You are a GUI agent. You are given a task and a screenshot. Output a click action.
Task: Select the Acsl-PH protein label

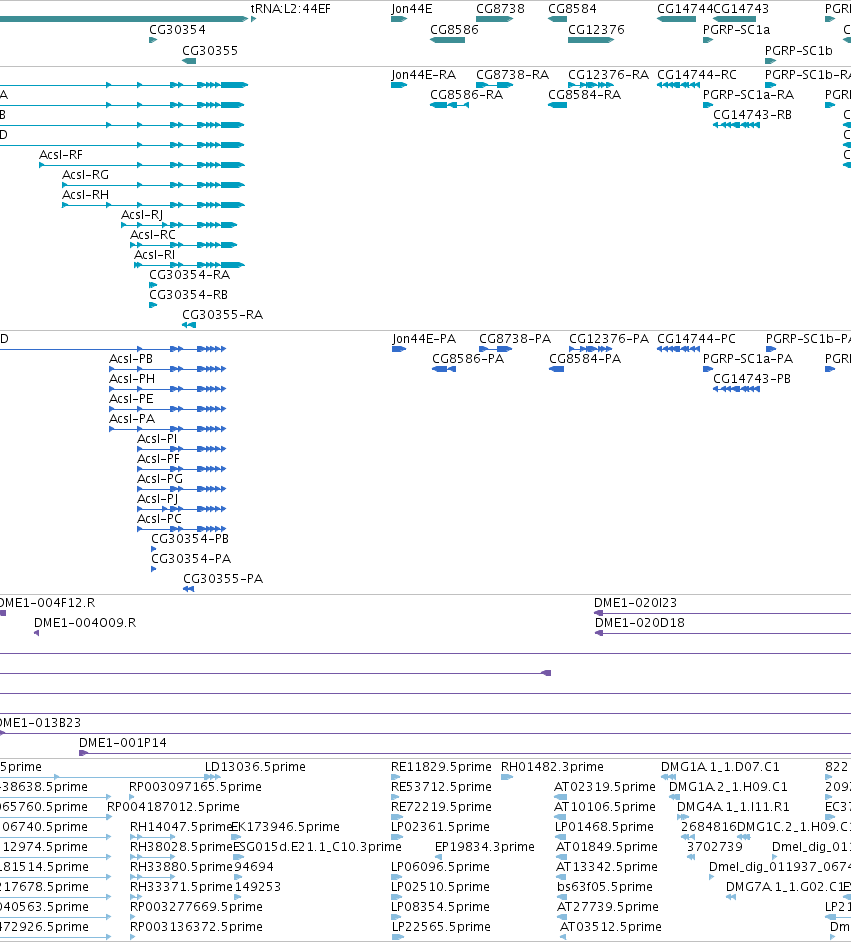132,378
